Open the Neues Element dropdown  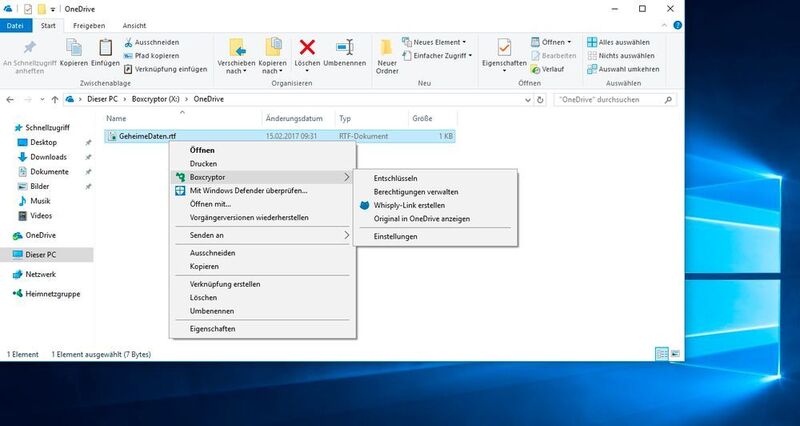[x=434, y=42]
